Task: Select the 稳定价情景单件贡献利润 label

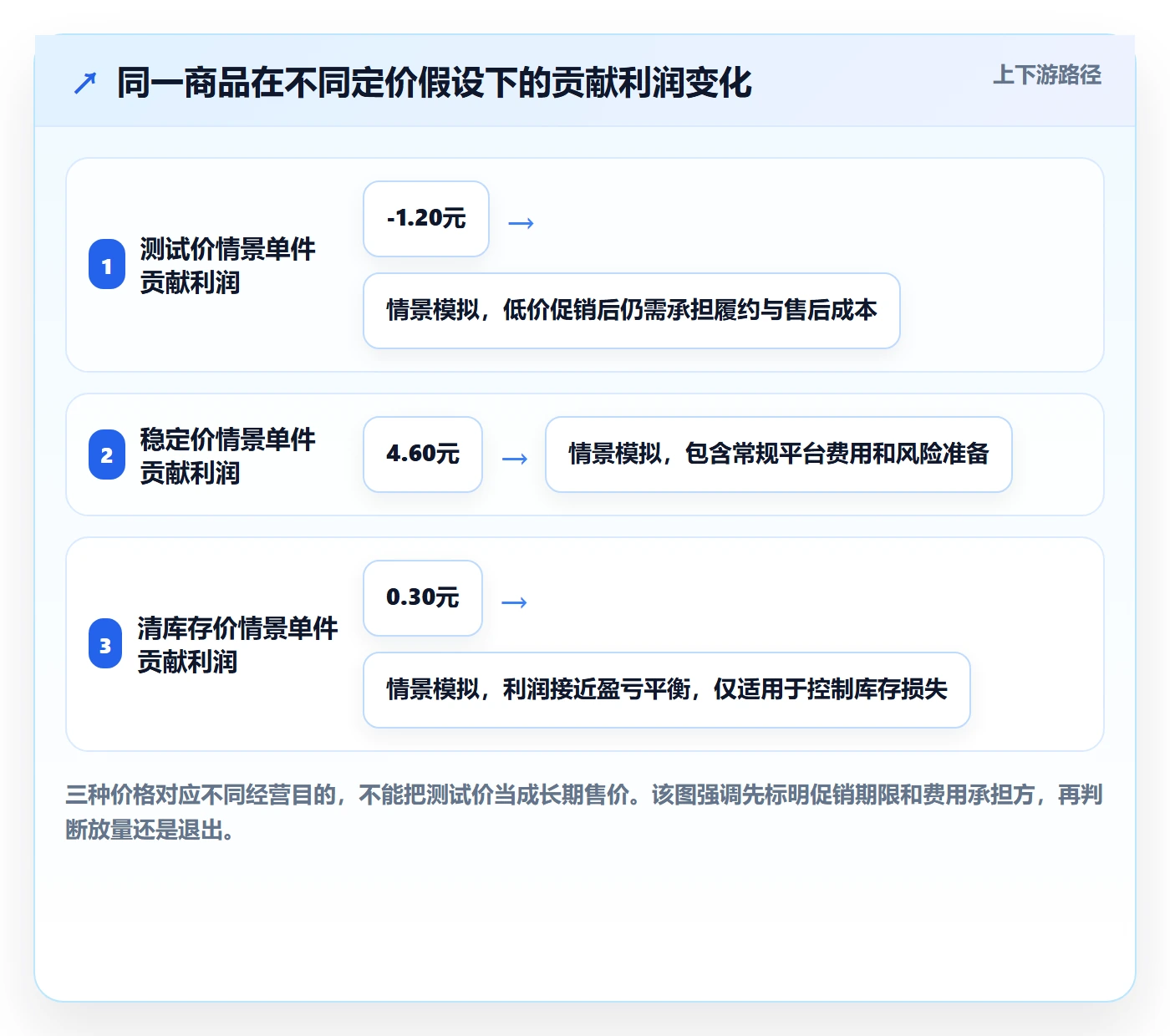Action: [227, 456]
